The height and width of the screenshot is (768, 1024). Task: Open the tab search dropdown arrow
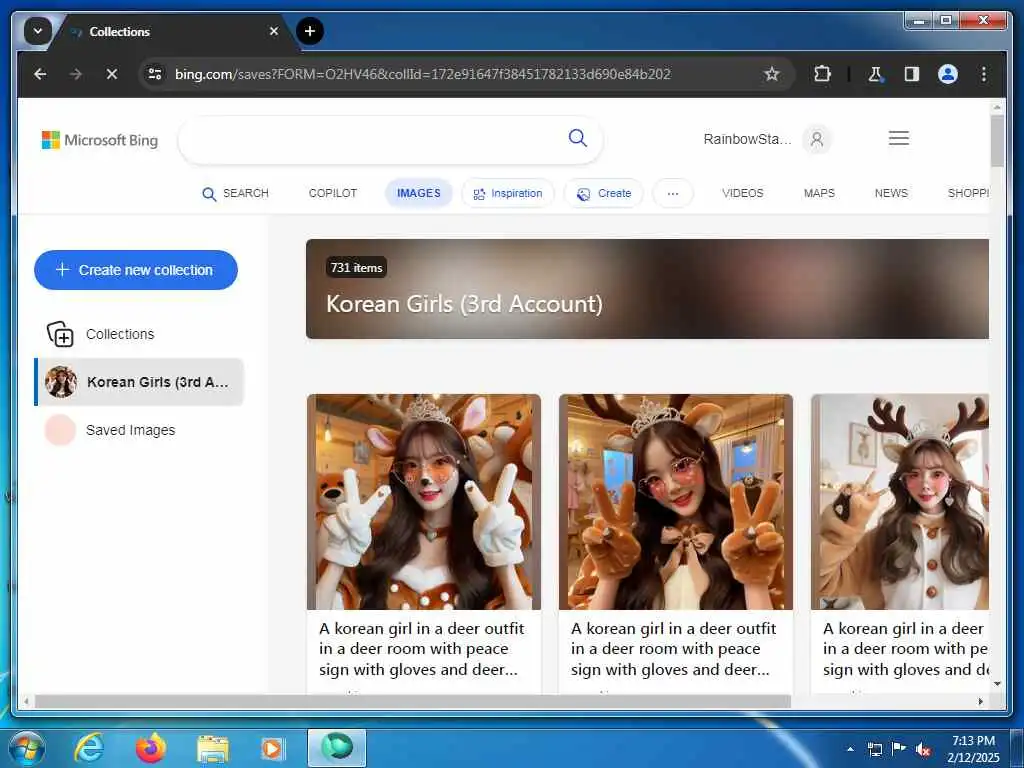coord(38,31)
